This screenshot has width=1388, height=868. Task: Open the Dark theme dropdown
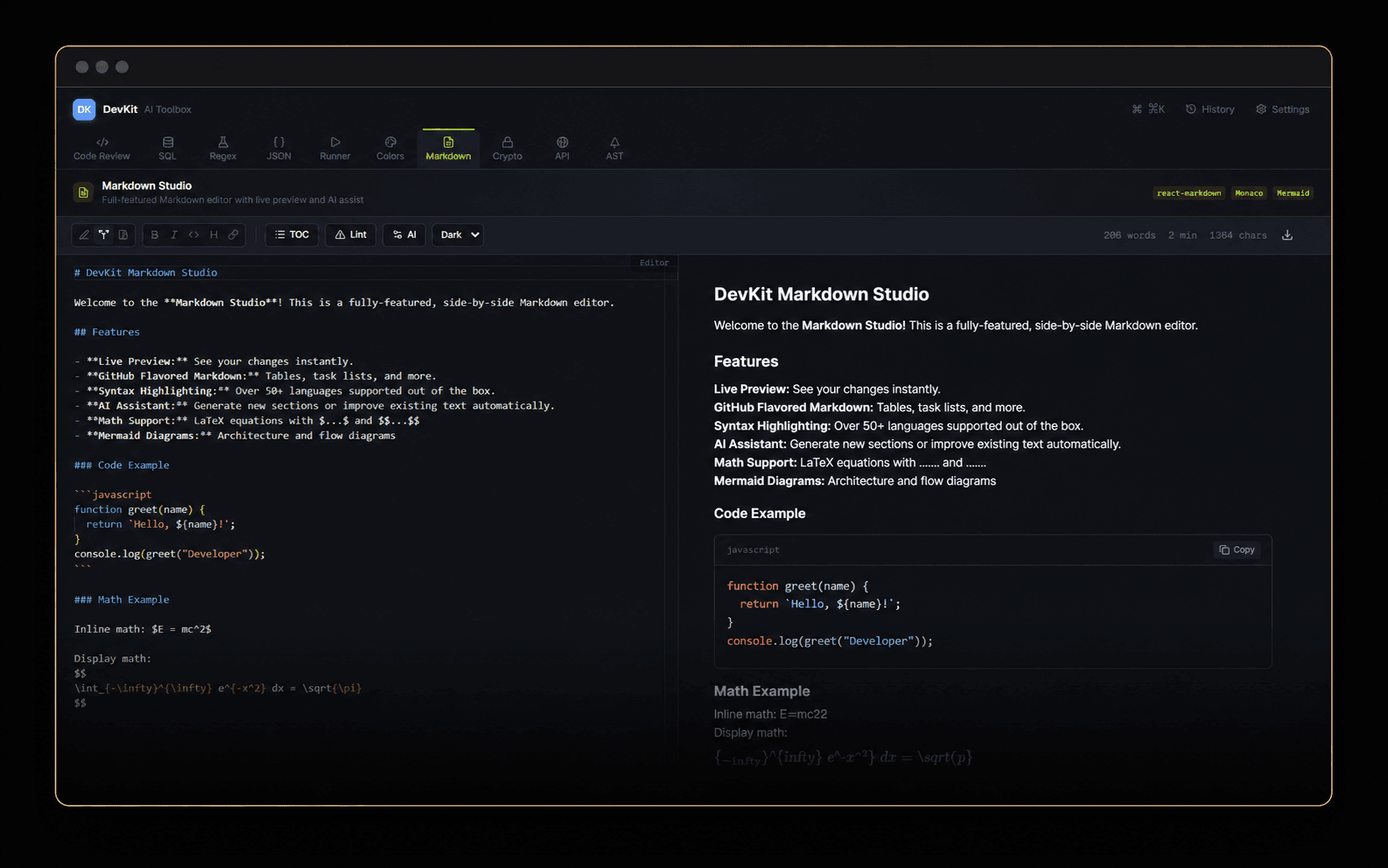pos(458,234)
